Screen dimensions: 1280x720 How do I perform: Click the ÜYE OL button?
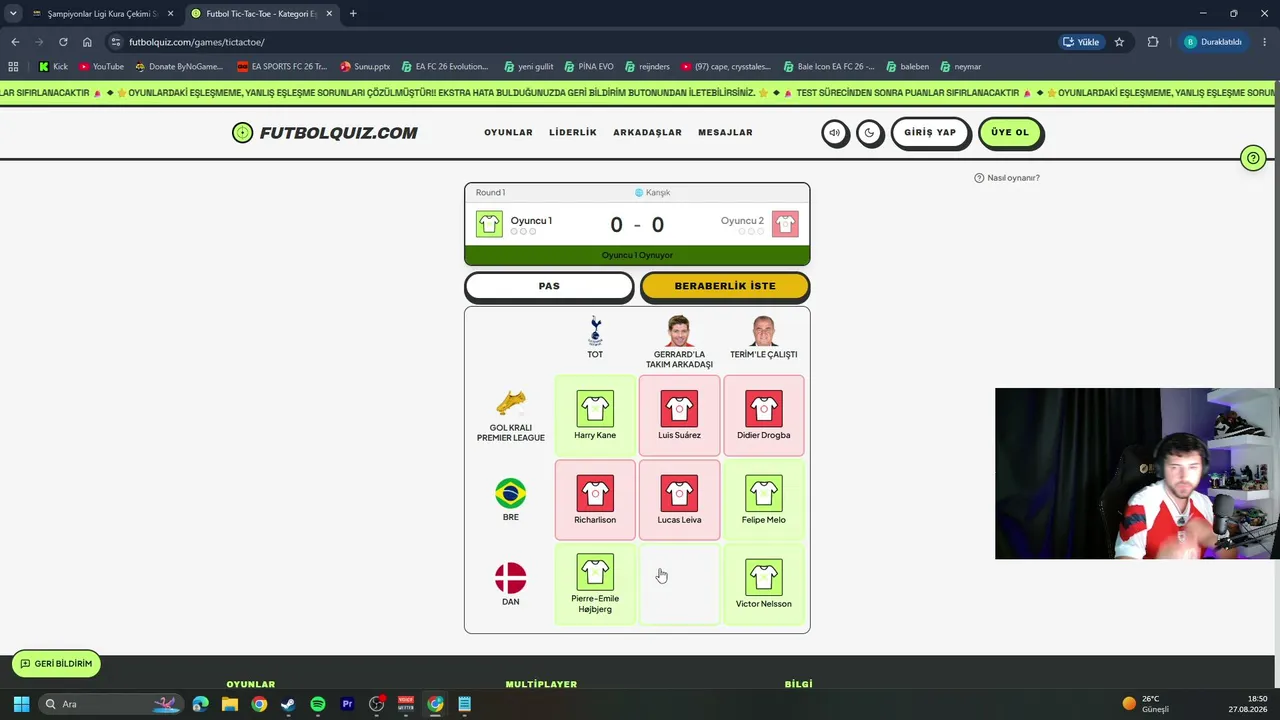[1010, 133]
